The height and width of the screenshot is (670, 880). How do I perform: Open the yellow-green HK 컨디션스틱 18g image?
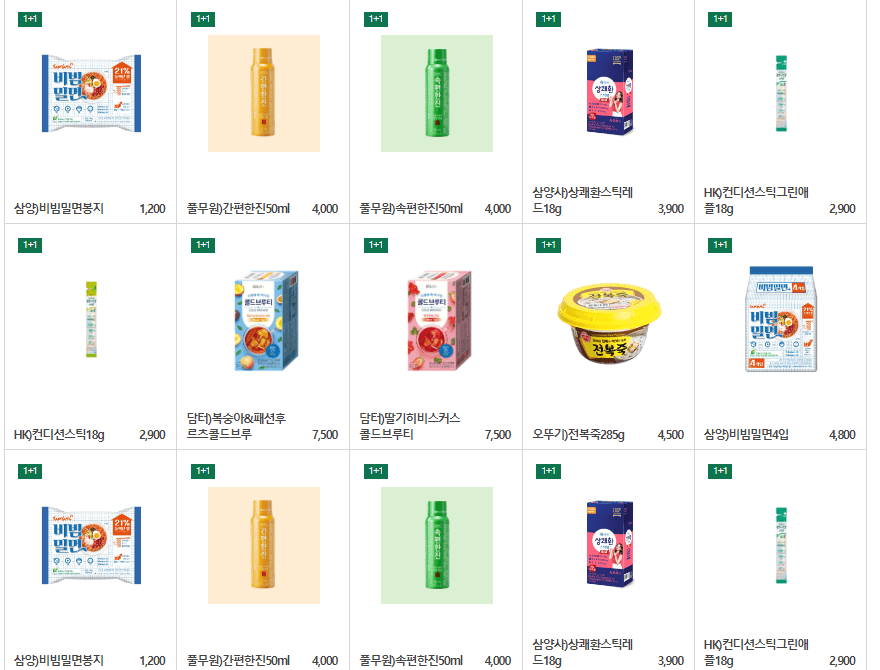pos(91,319)
